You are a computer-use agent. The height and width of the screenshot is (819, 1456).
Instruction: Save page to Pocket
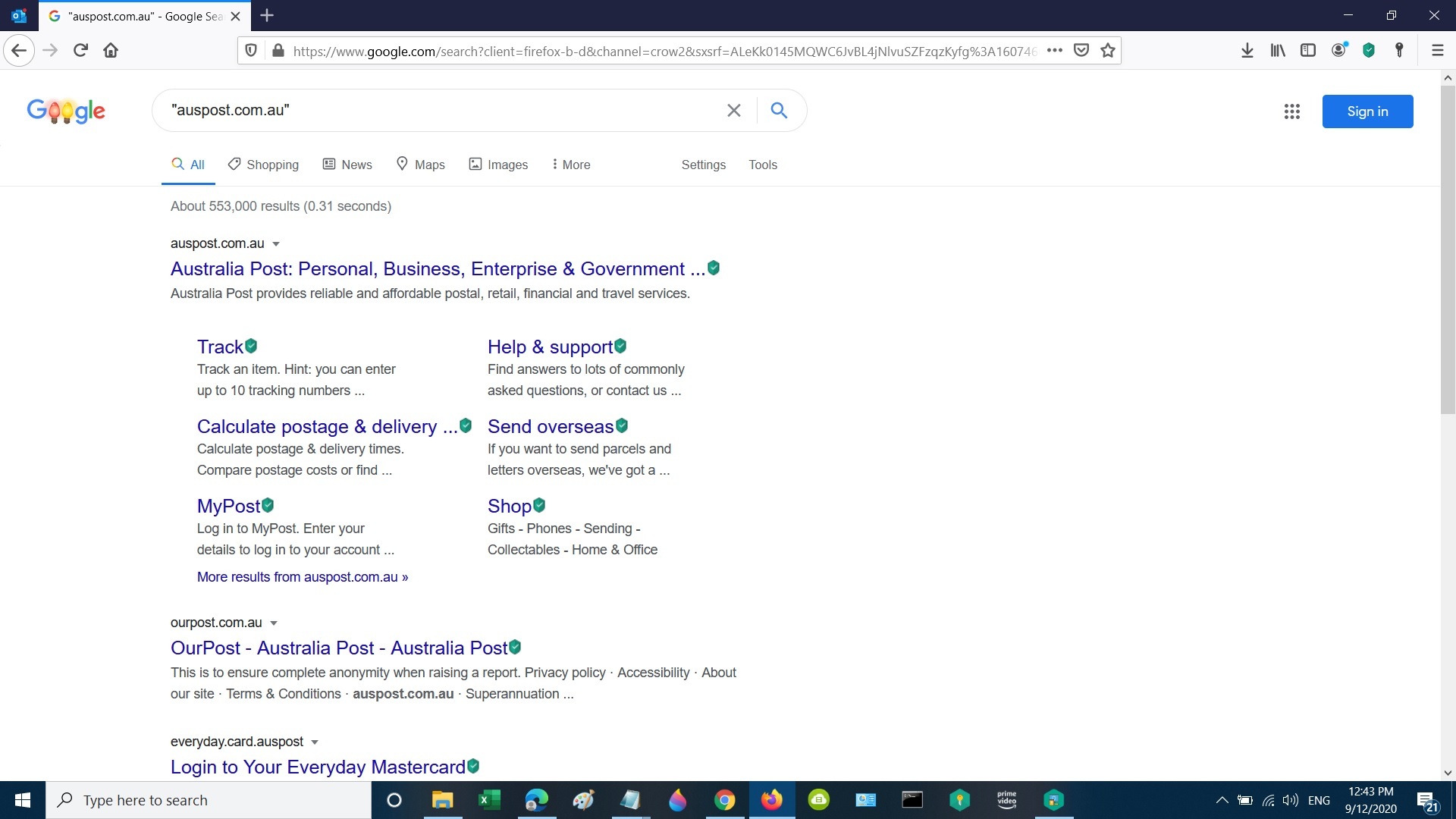[x=1081, y=51]
